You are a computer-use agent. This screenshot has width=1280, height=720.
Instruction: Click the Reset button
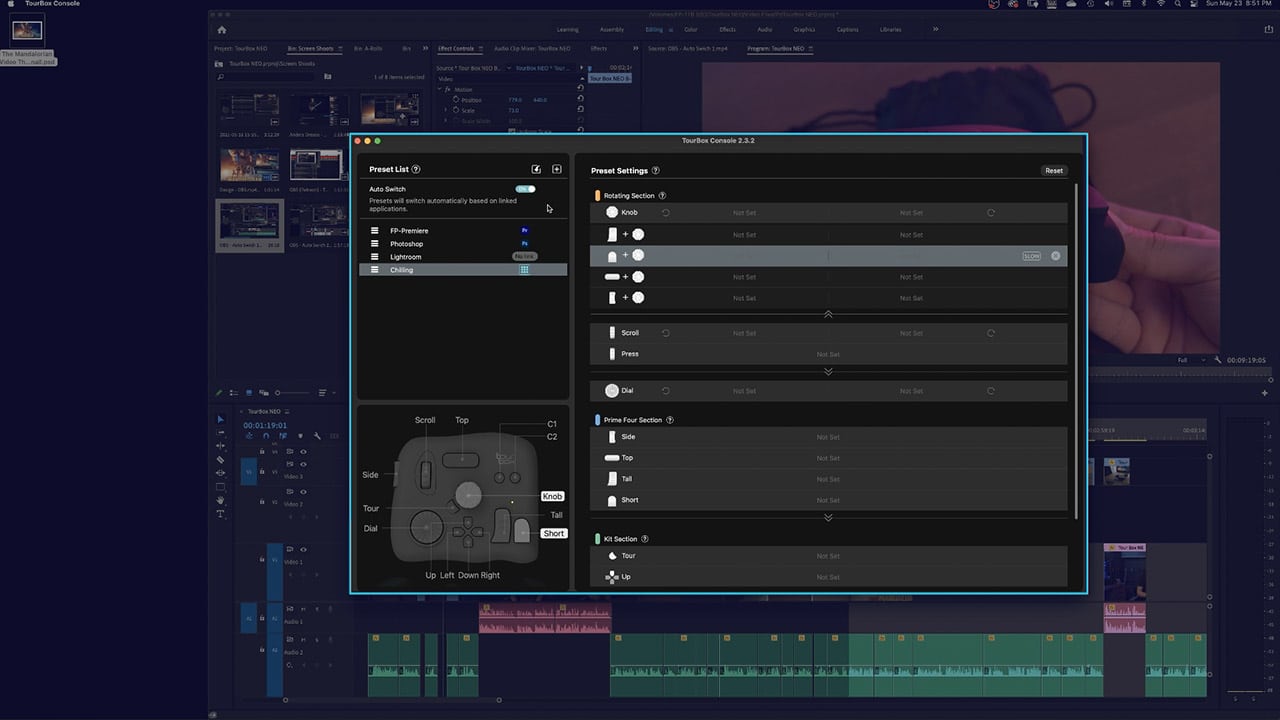pyautogui.click(x=1054, y=171)
